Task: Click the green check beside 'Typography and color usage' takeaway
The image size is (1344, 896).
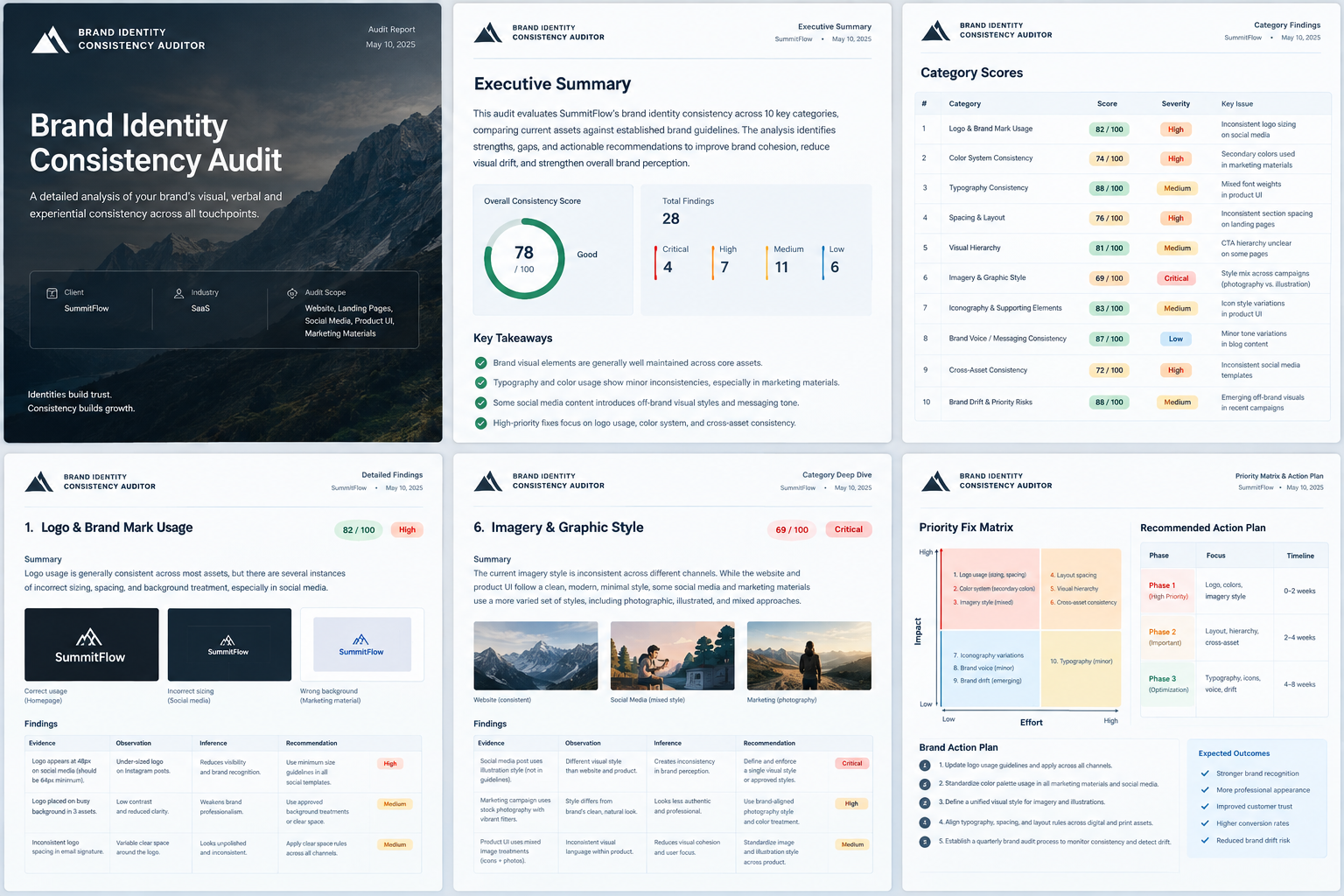Action: [480, 382]
